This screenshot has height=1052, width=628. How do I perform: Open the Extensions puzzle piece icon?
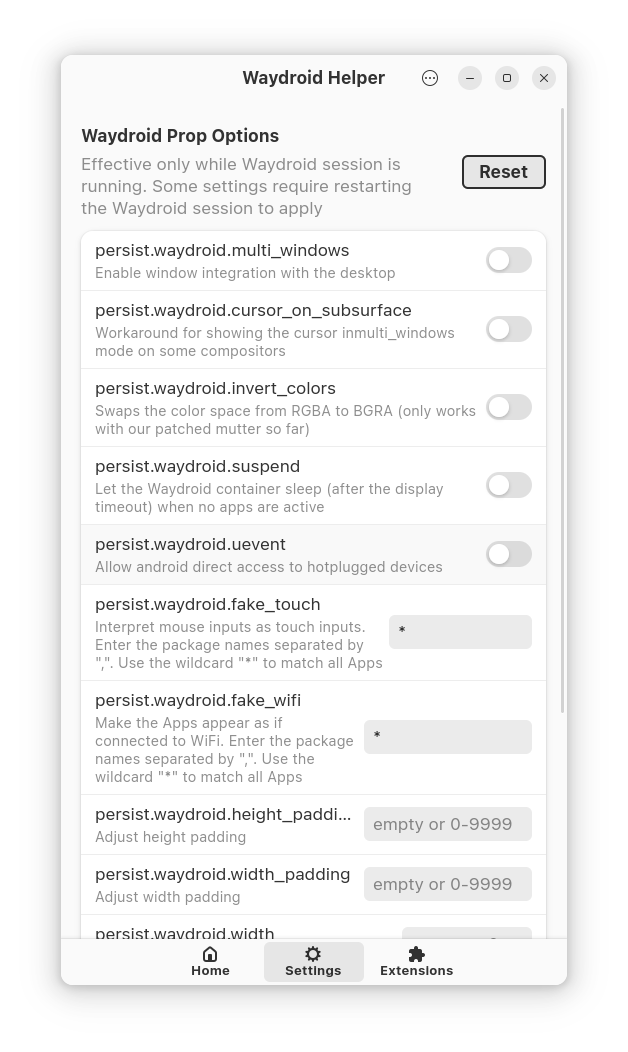[416, 953]
